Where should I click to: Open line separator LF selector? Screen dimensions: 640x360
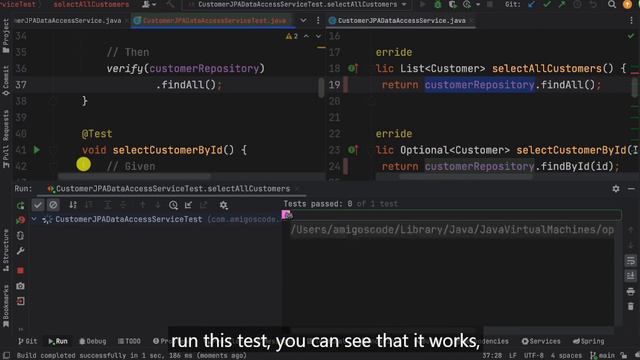[513, 356]
